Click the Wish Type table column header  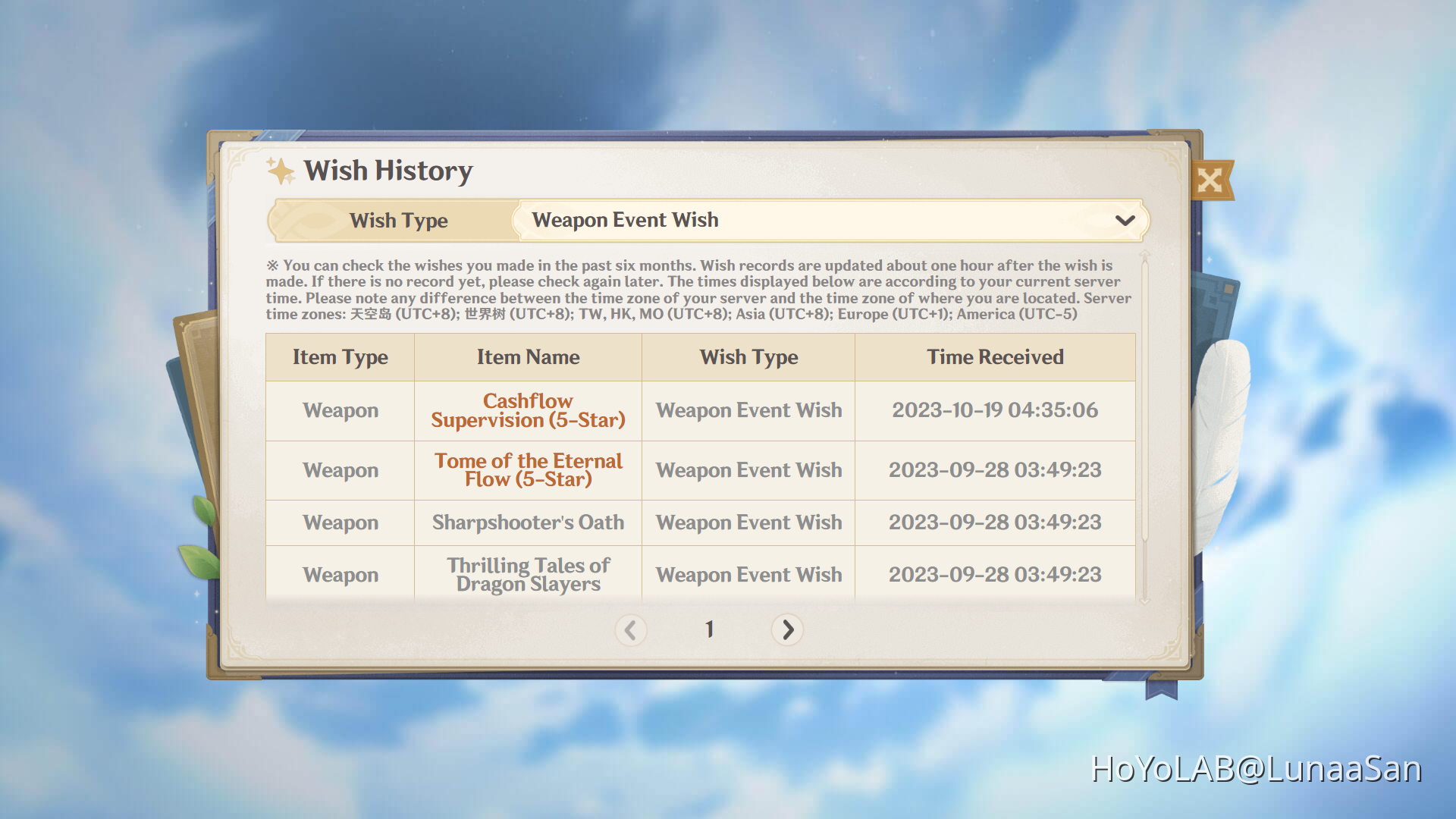click(748, 357)
